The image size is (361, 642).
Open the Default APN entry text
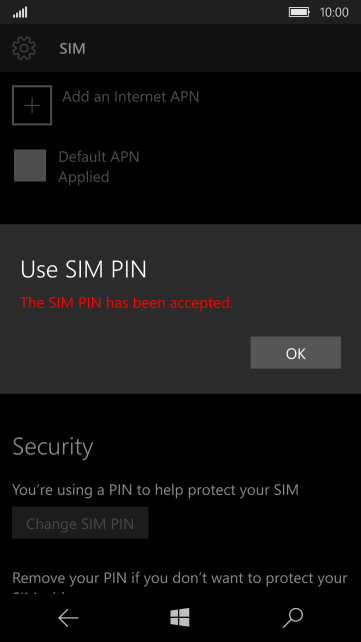coord(99,156)
